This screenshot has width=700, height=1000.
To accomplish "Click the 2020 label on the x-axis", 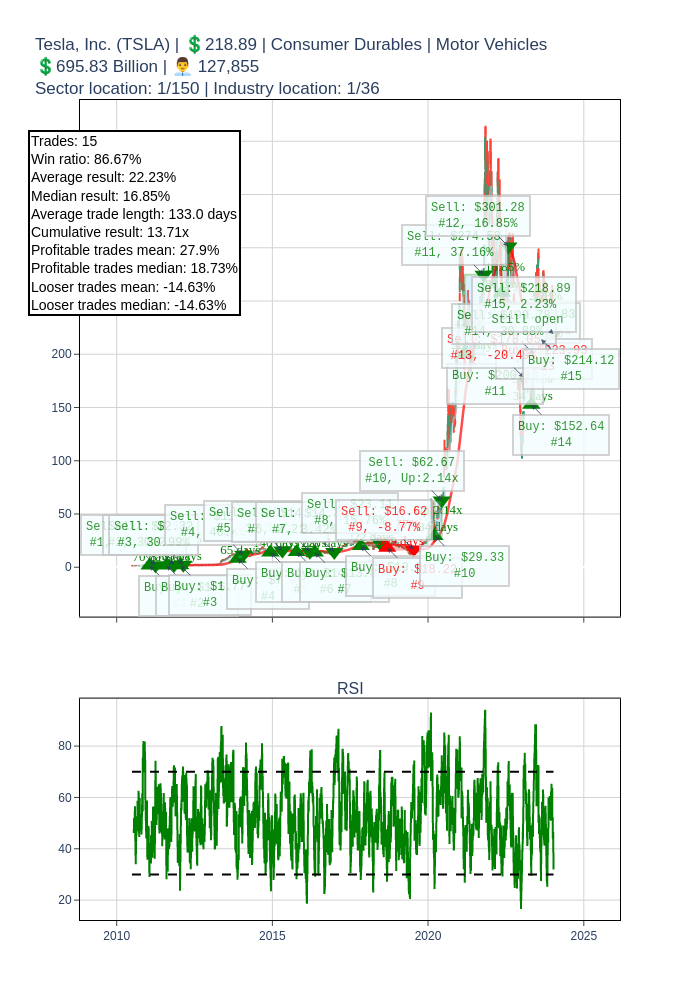I will [x=428, y=936].
